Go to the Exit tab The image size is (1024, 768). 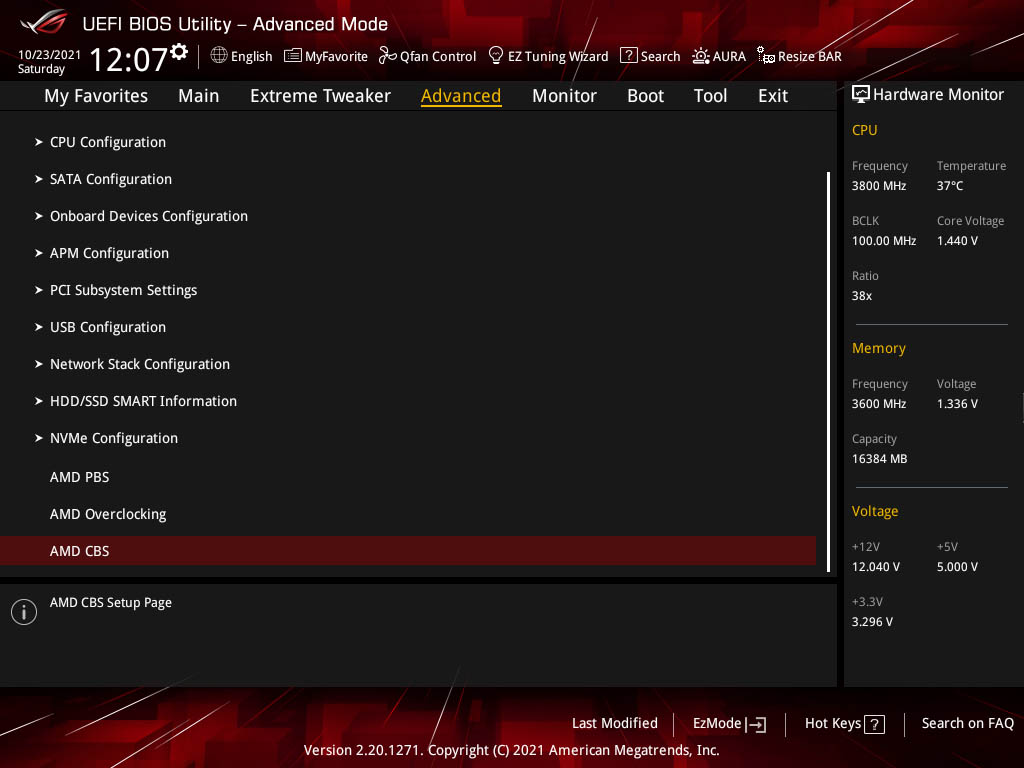point(773,96)
